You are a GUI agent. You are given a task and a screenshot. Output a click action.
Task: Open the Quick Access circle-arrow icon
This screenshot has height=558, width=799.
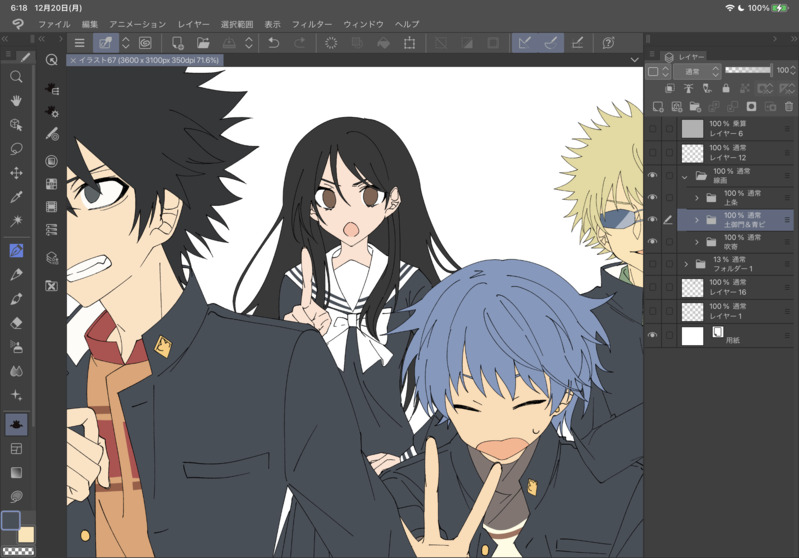pos(51,60)
